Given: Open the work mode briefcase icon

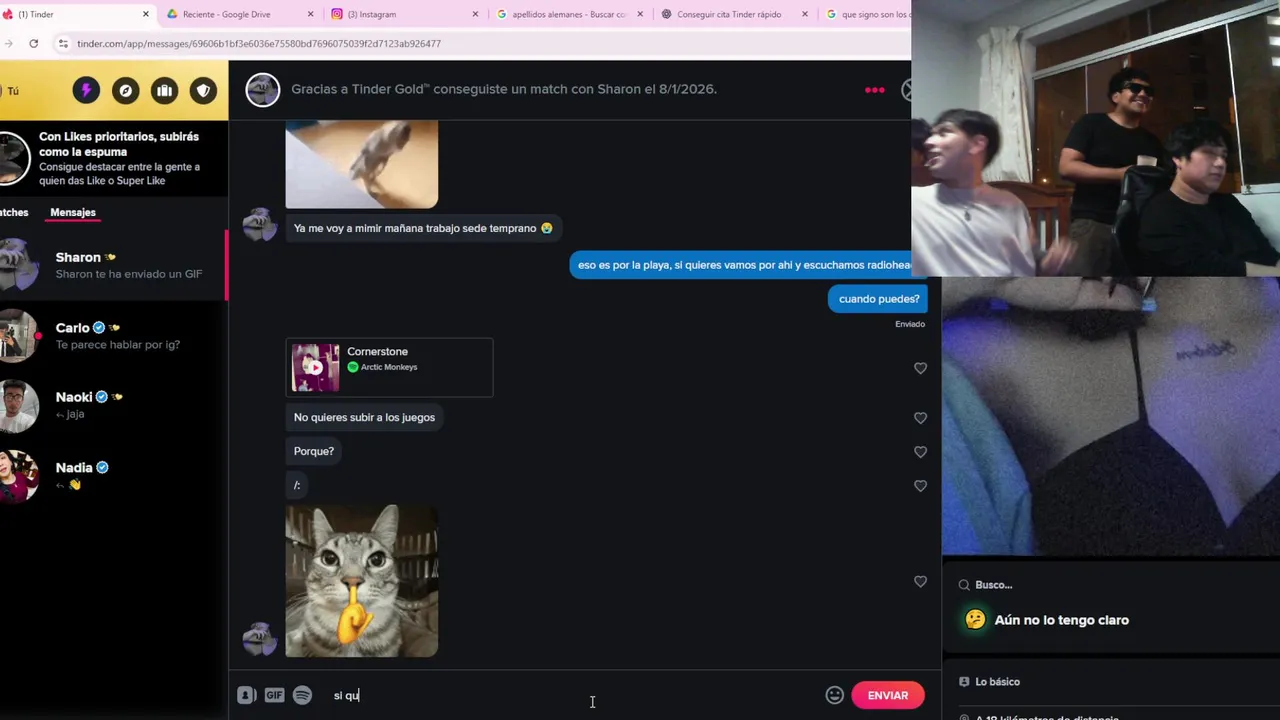Looking at the screenshot, I should click(164, 90).
